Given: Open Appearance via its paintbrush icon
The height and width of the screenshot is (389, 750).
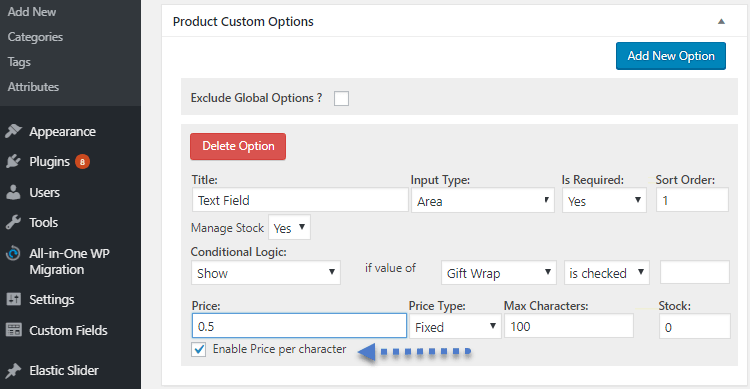Looking at the screenshot, I should pos(13,131).
